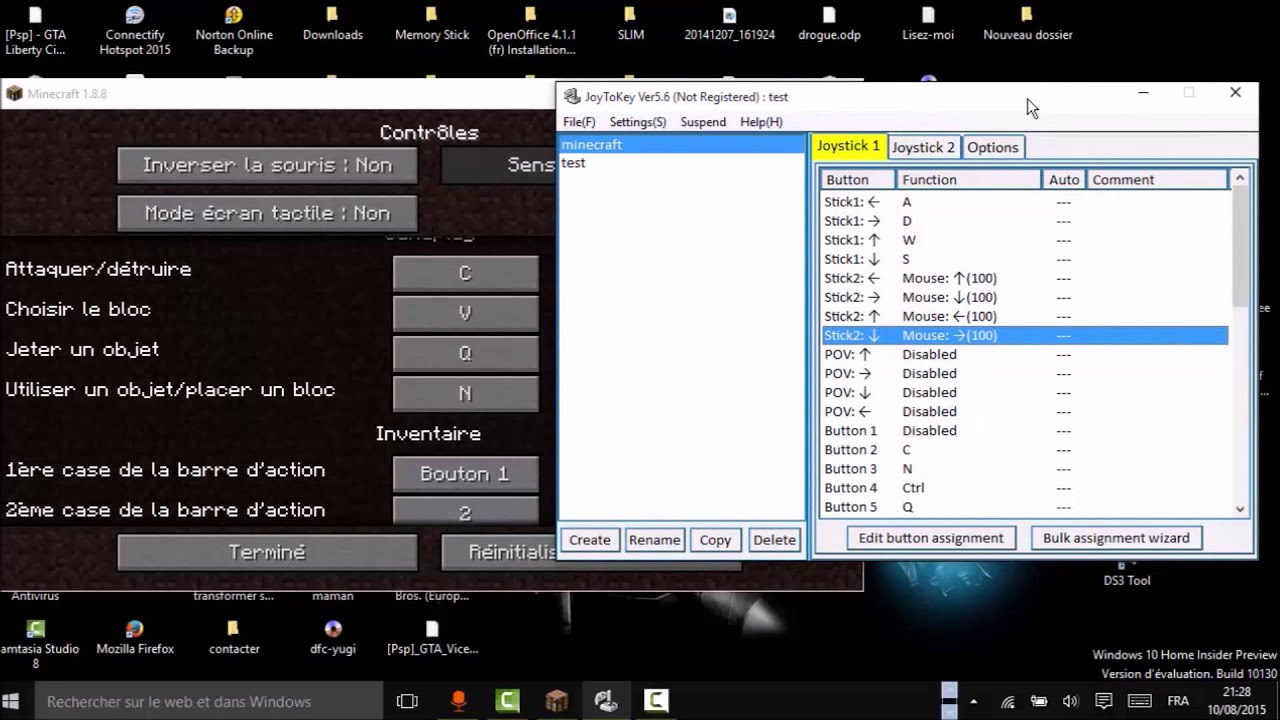
Task: Select the Button 1 Disabled row
Action: pyautogui.click(x=1025, y=431)
